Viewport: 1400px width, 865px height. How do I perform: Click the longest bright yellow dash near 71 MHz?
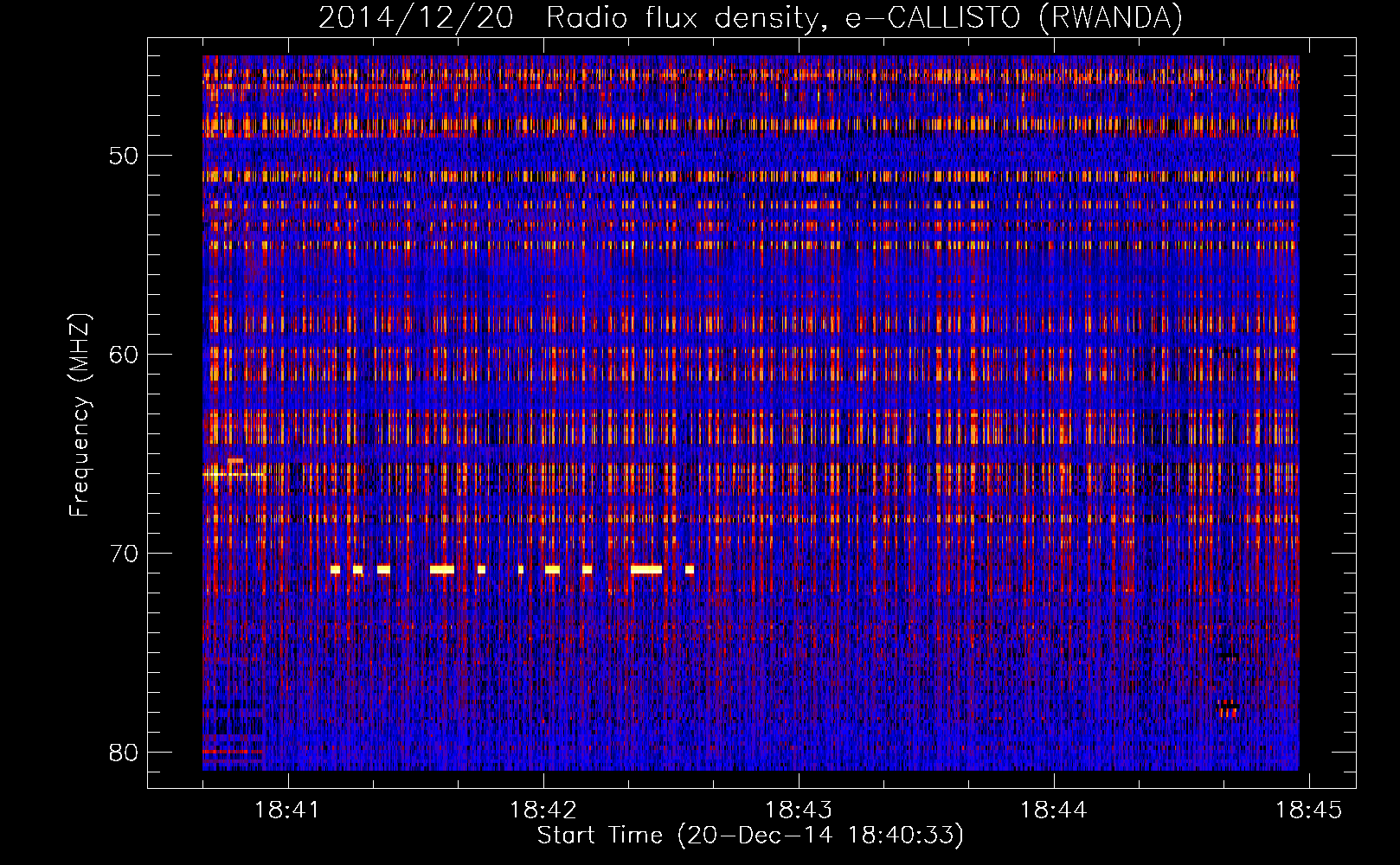tap(646, 569)
